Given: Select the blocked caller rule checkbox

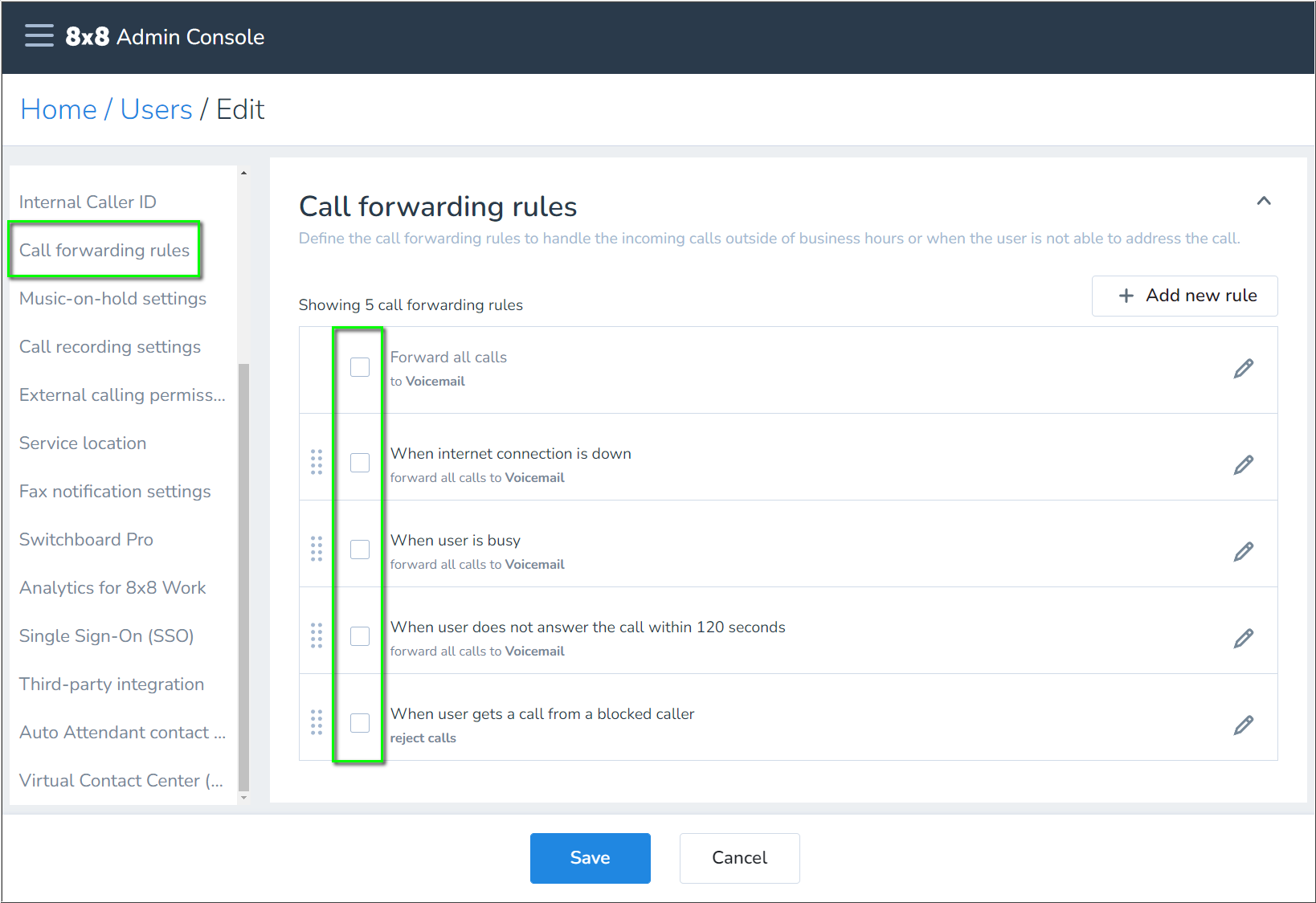Looking at the screenshot, I should click(359, 723).
